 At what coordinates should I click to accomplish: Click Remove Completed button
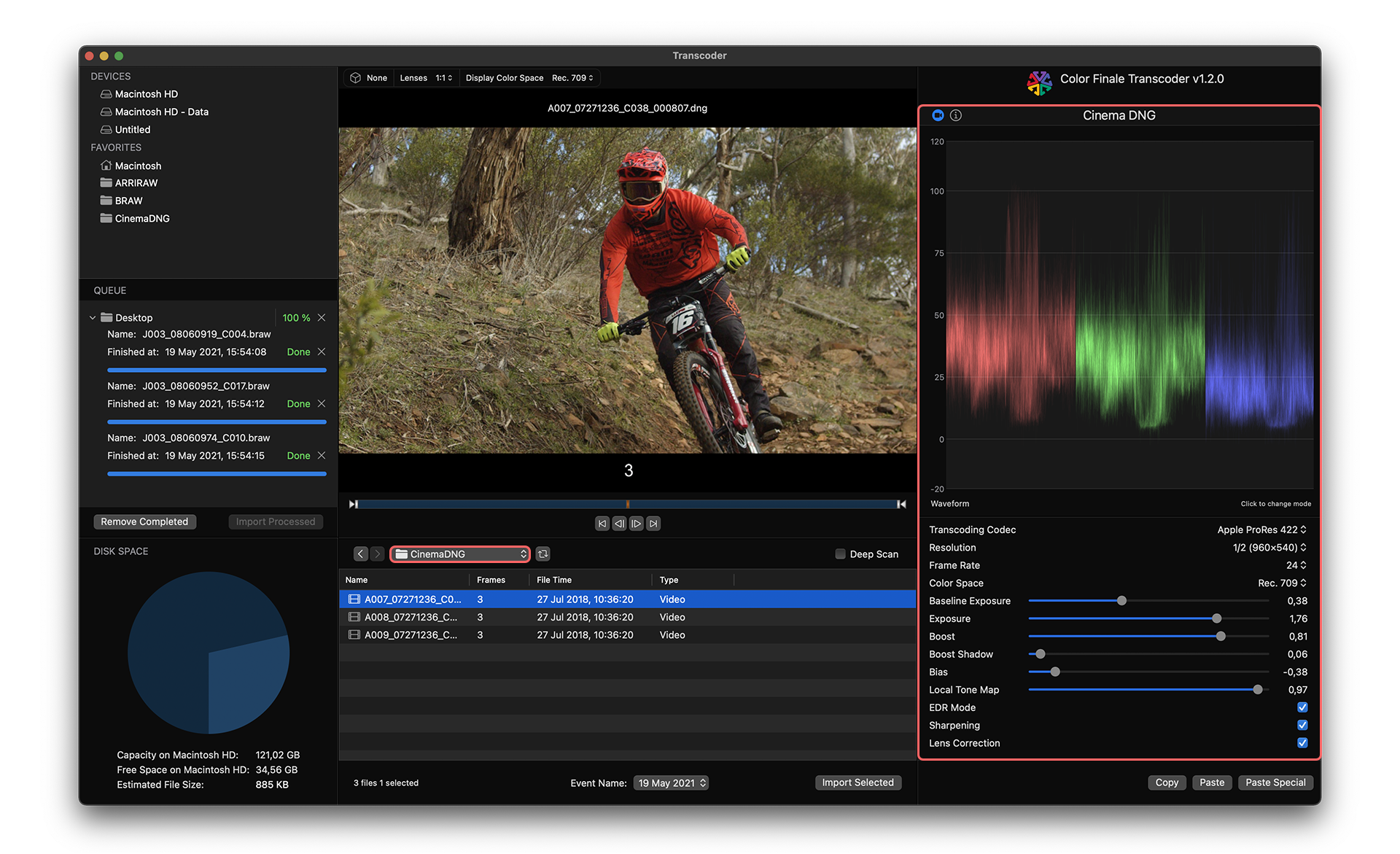point(144,521)
